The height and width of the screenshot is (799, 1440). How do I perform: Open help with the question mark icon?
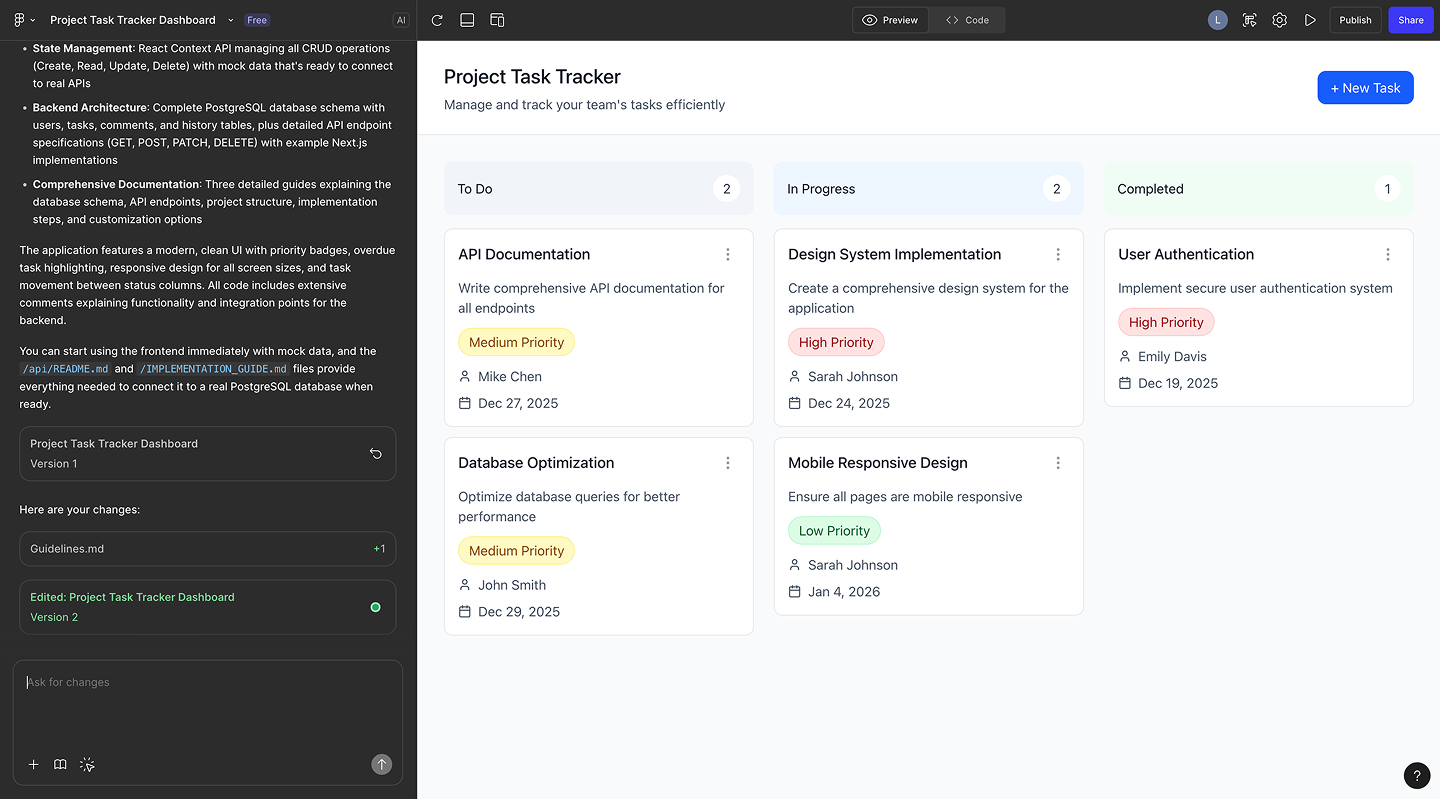tap(1416, 775)
